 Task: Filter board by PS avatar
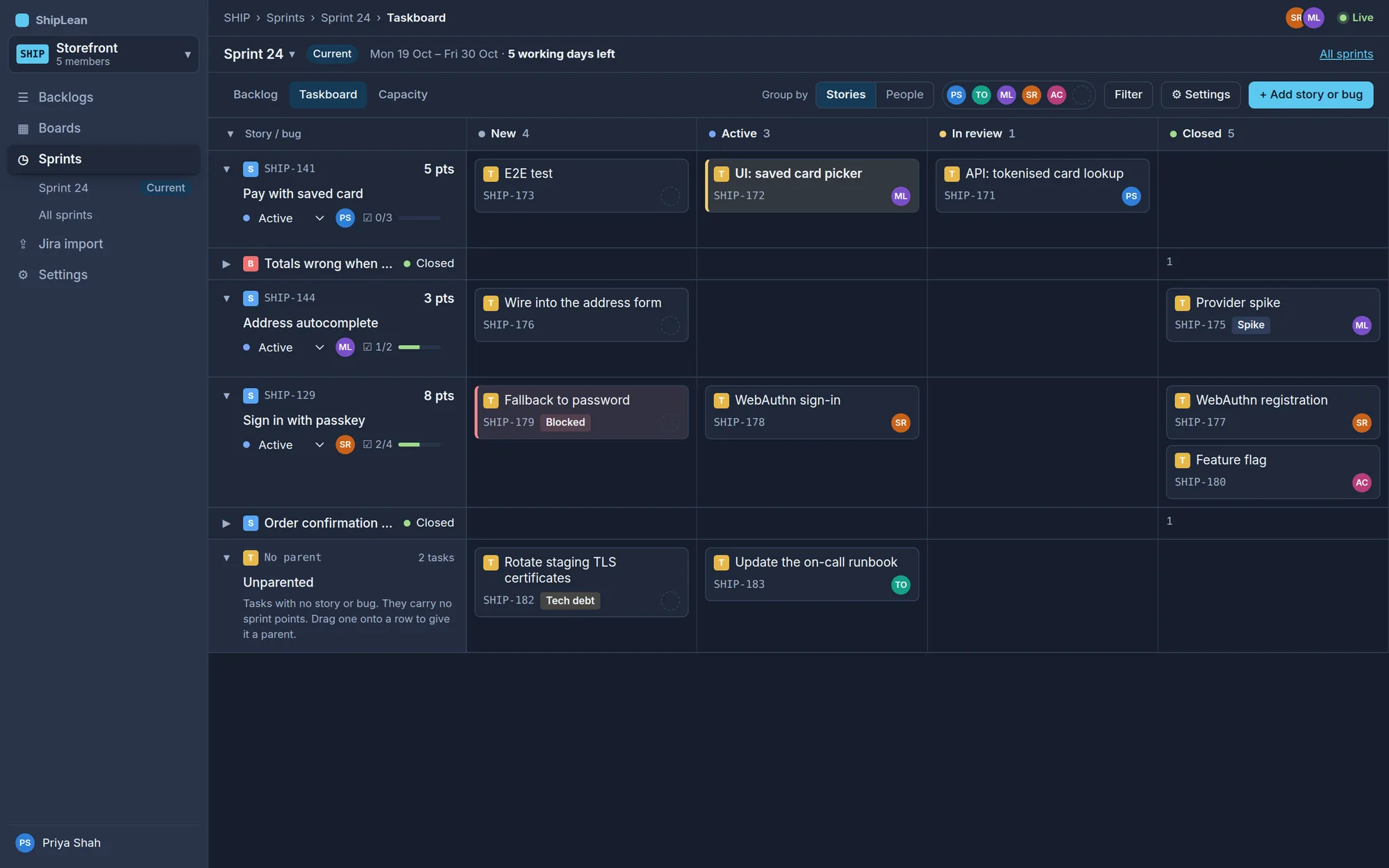point(956,94)
